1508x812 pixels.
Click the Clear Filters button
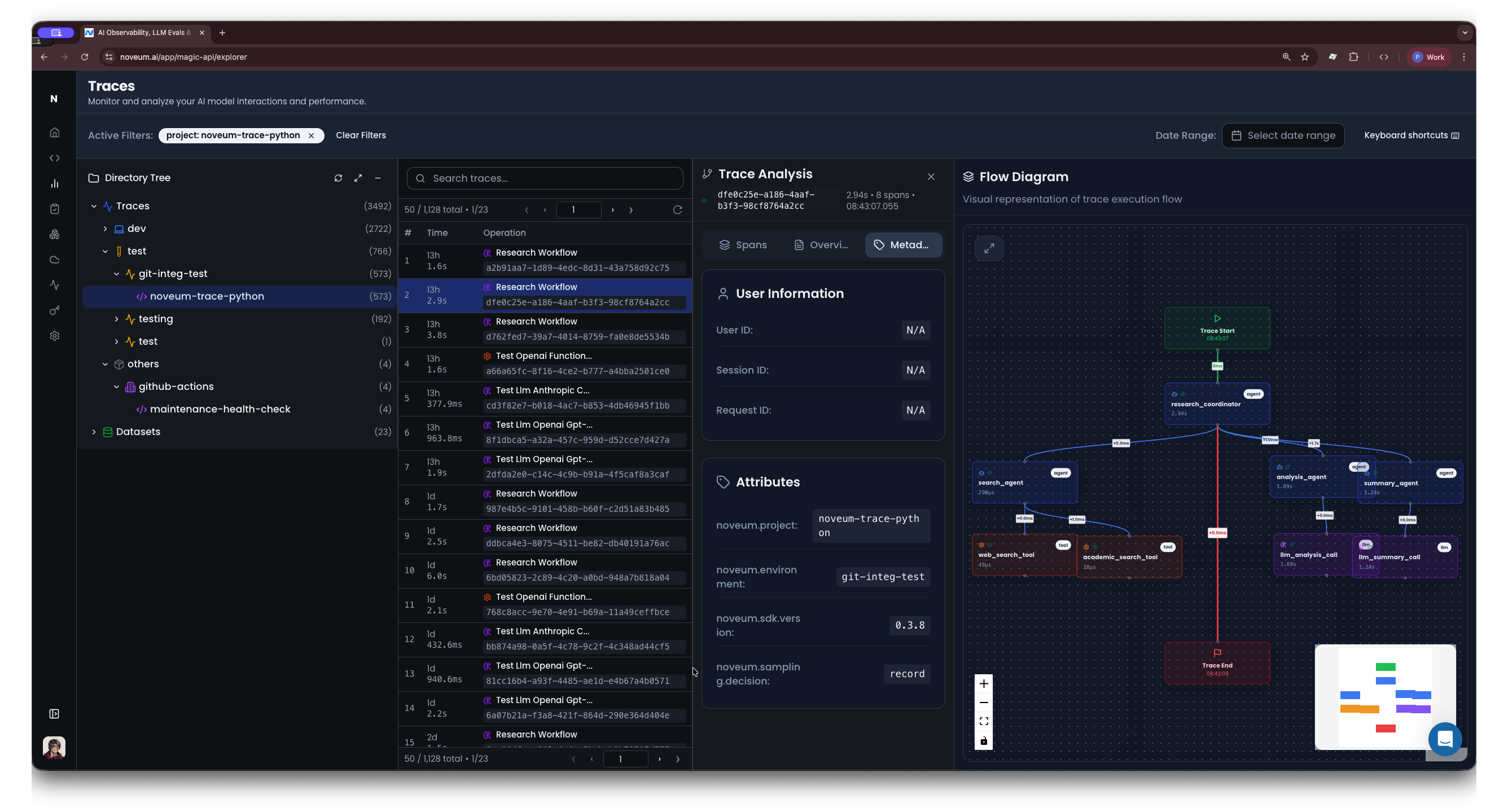coord(361,135)
